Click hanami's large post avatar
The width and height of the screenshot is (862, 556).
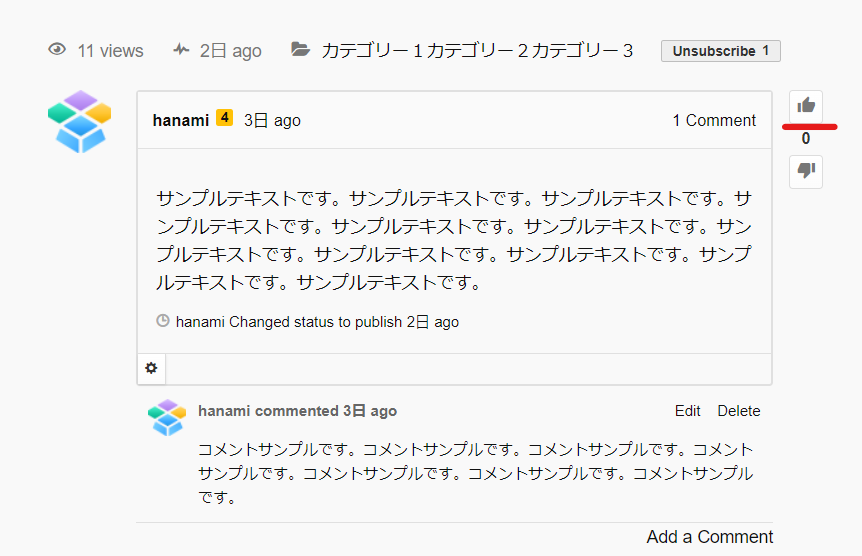pyautogui.click(x=79, y=122)
